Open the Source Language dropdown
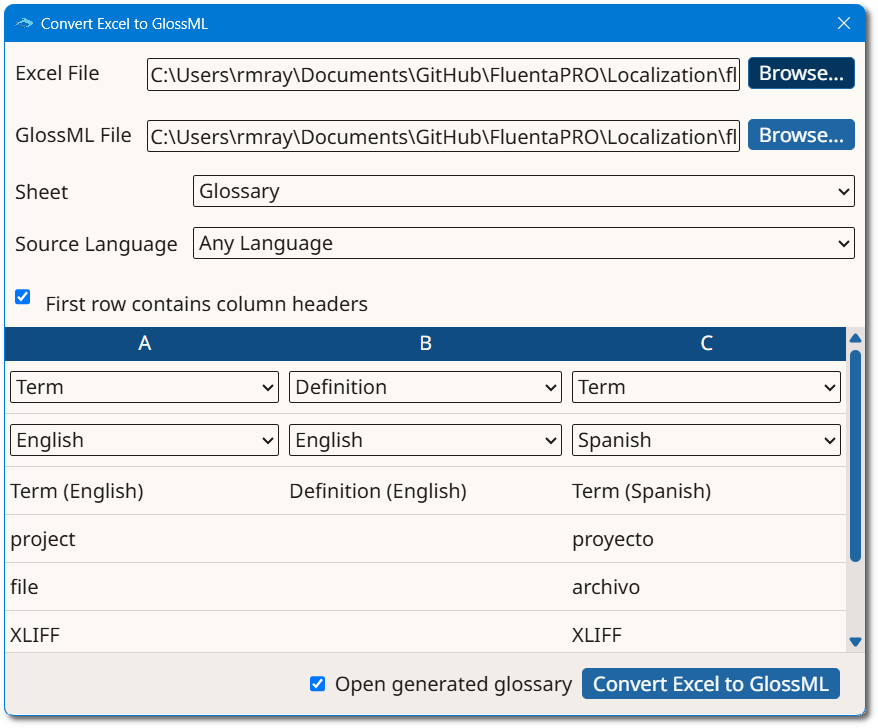The height and width of the screenshot is (728, 878). tap(524, 243)
